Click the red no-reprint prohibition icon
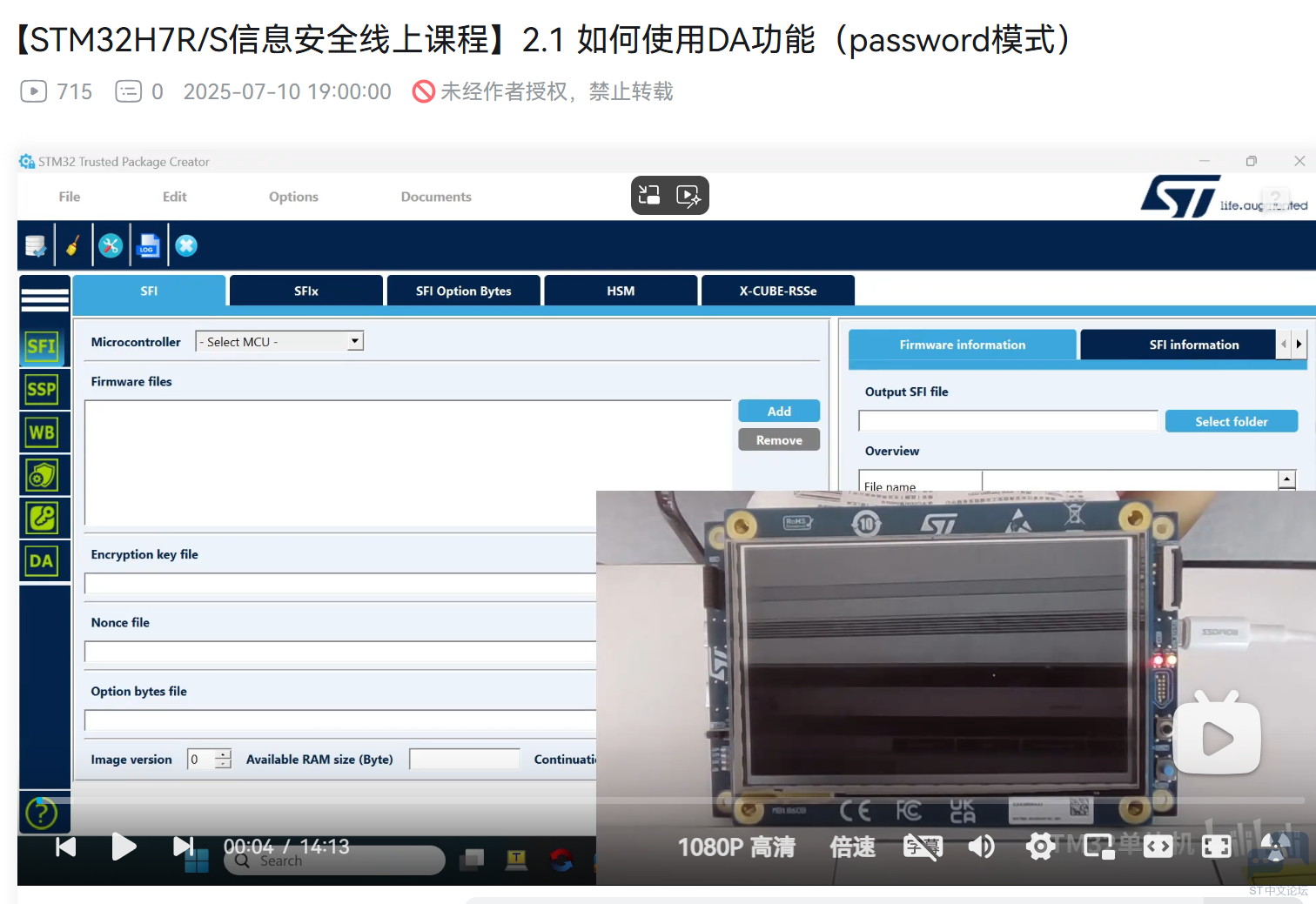Image resolution: width=1316 pixels, height=904 pixels. point(423,91)
